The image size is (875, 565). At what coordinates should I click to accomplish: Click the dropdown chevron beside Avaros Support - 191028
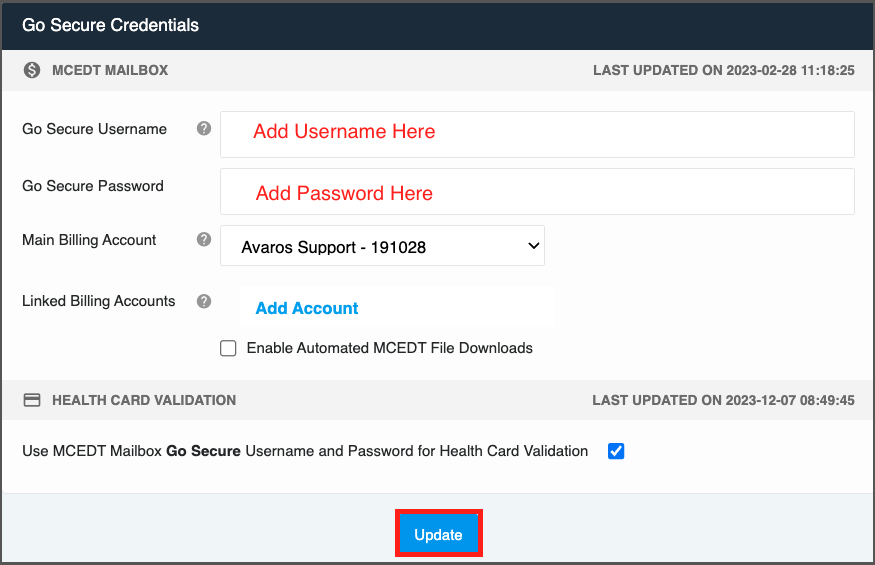[533, 246]
